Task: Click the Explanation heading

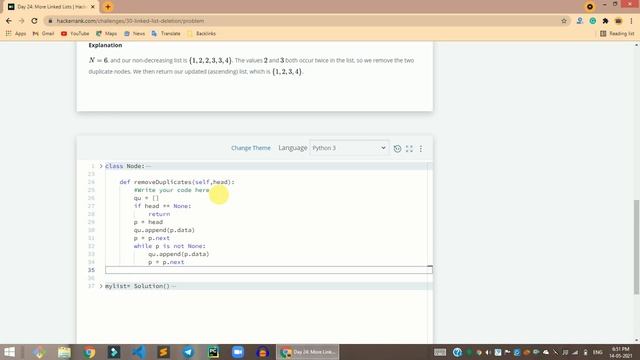Action: (x=105, y=45)
